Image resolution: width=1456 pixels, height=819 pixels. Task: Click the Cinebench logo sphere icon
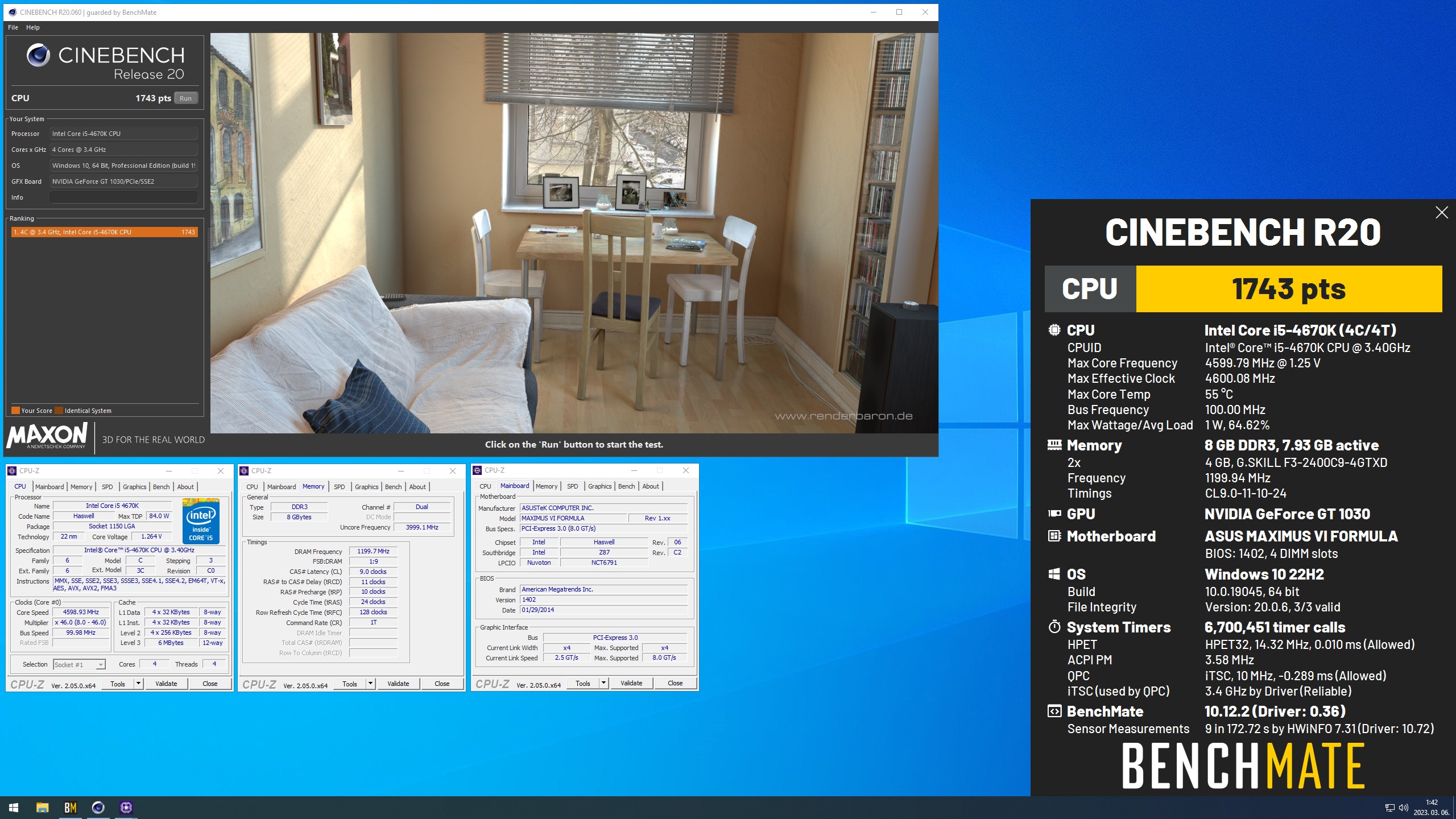click(38, 55)
